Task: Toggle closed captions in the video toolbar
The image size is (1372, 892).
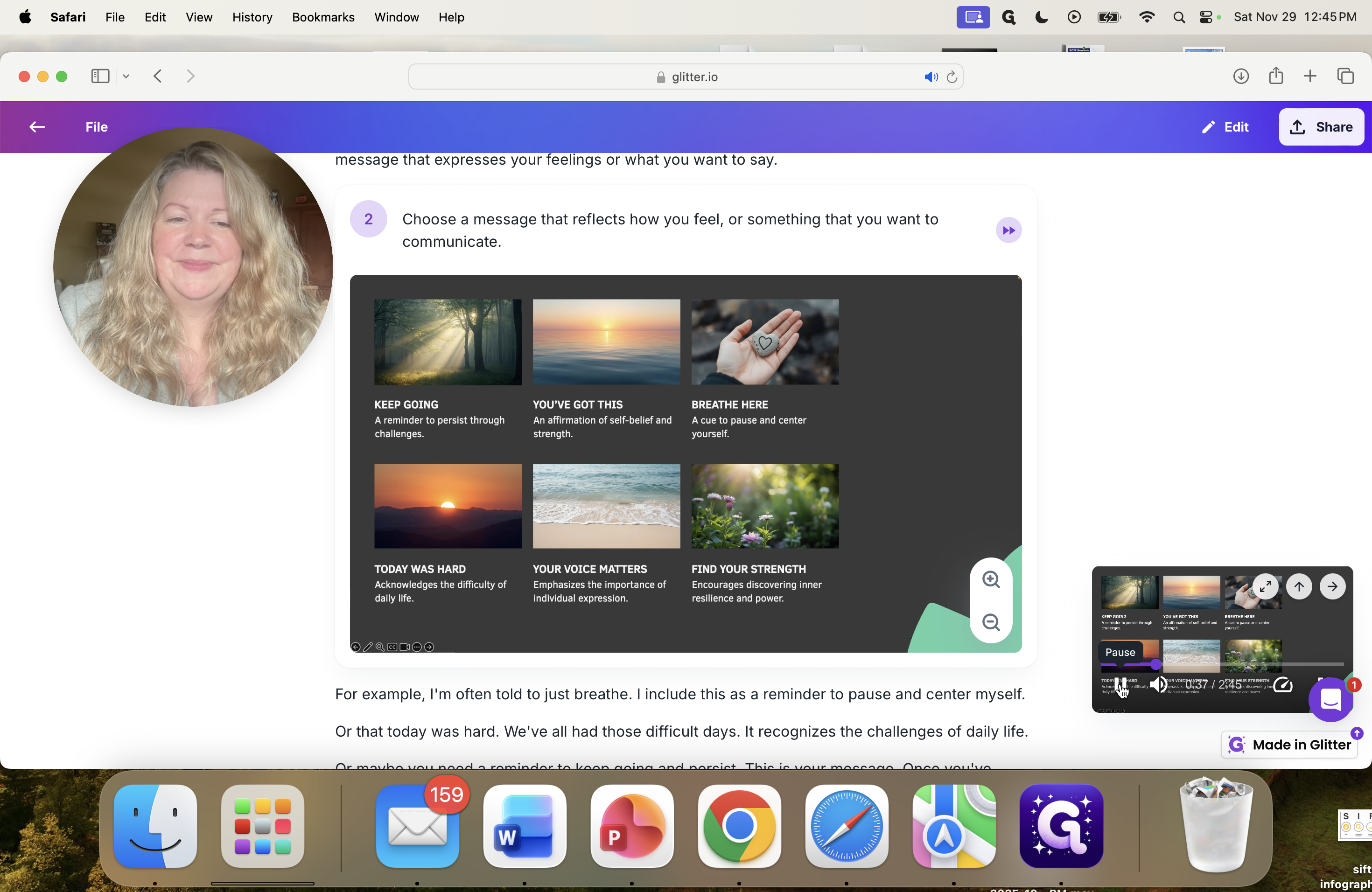Action: [x=392, y=647]
